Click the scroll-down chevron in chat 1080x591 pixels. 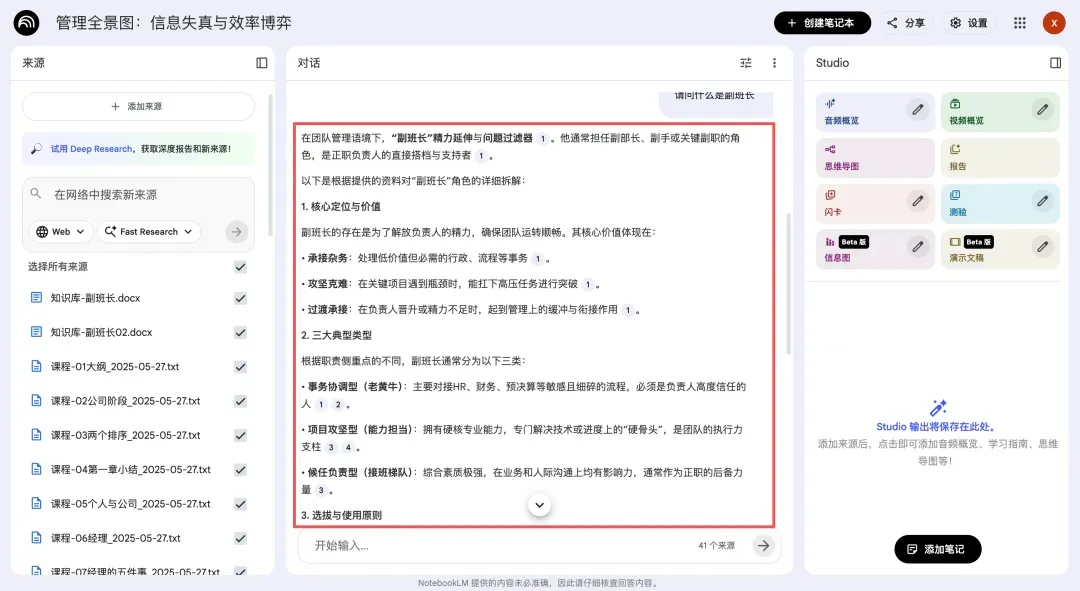(x=539, y=505)
